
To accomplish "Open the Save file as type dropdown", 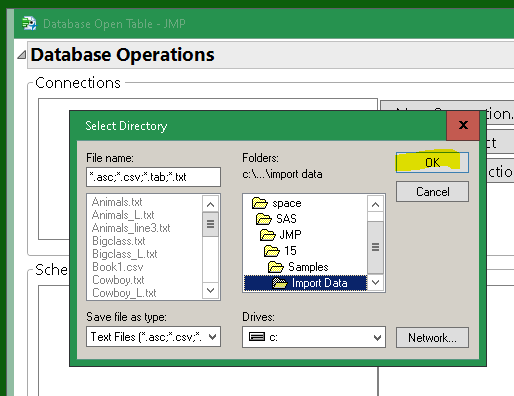I will point(153,337).
